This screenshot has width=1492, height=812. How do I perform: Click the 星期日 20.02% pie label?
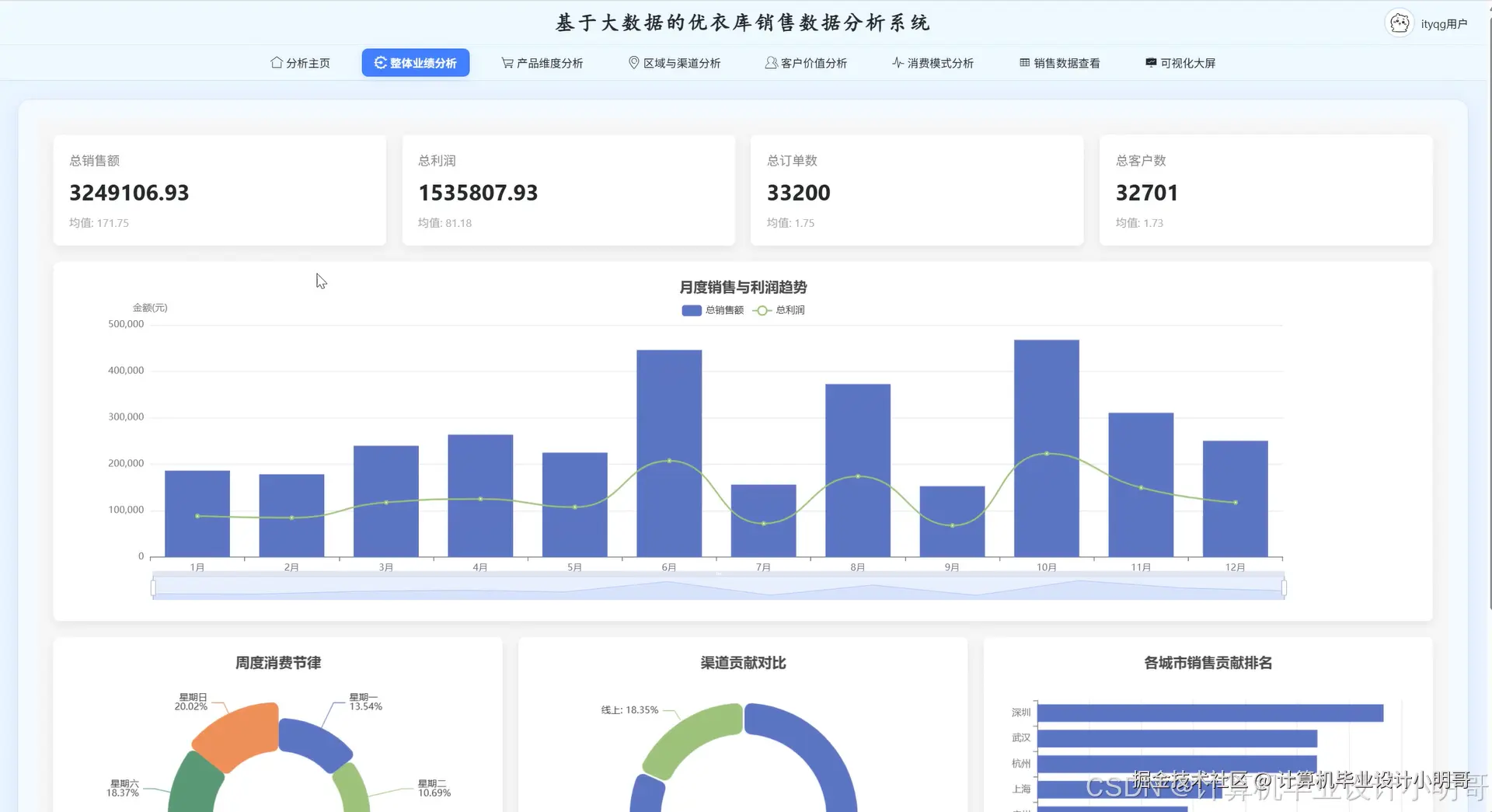point(191,702)
